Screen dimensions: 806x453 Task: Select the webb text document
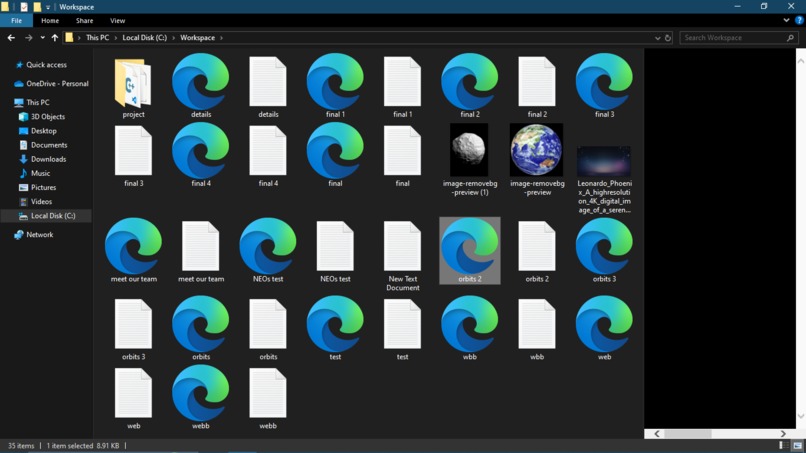[268, 393]
